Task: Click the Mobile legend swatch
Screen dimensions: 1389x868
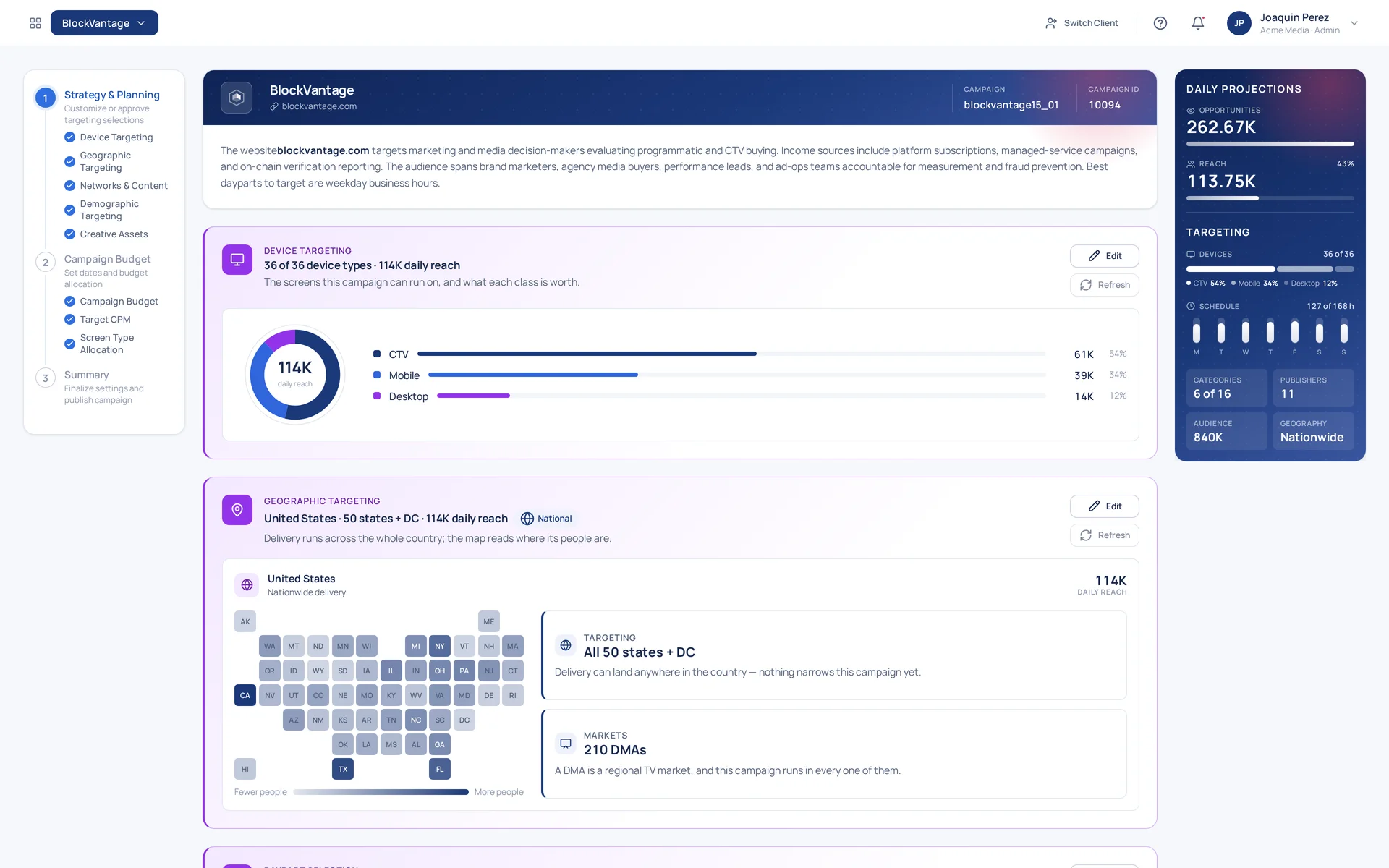Action: click(377, 375)
